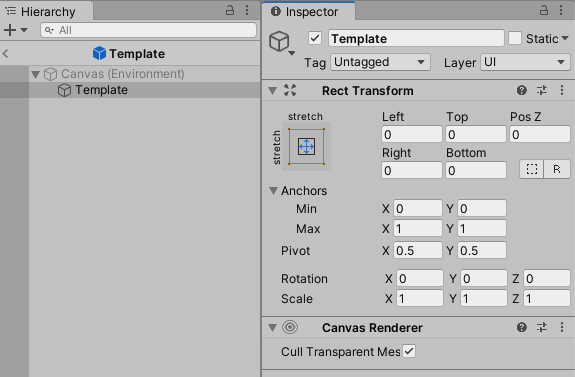
Task: Lock the Hierarchy panel
Action: pyautogui.click(x=230, y=10)
